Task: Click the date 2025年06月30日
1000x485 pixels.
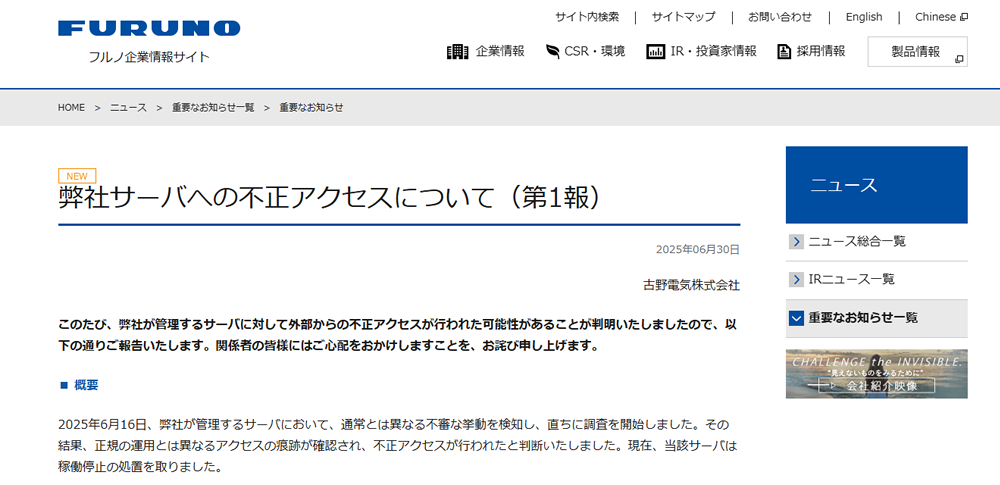Action: pyautogui.click(x=698, y=250)
